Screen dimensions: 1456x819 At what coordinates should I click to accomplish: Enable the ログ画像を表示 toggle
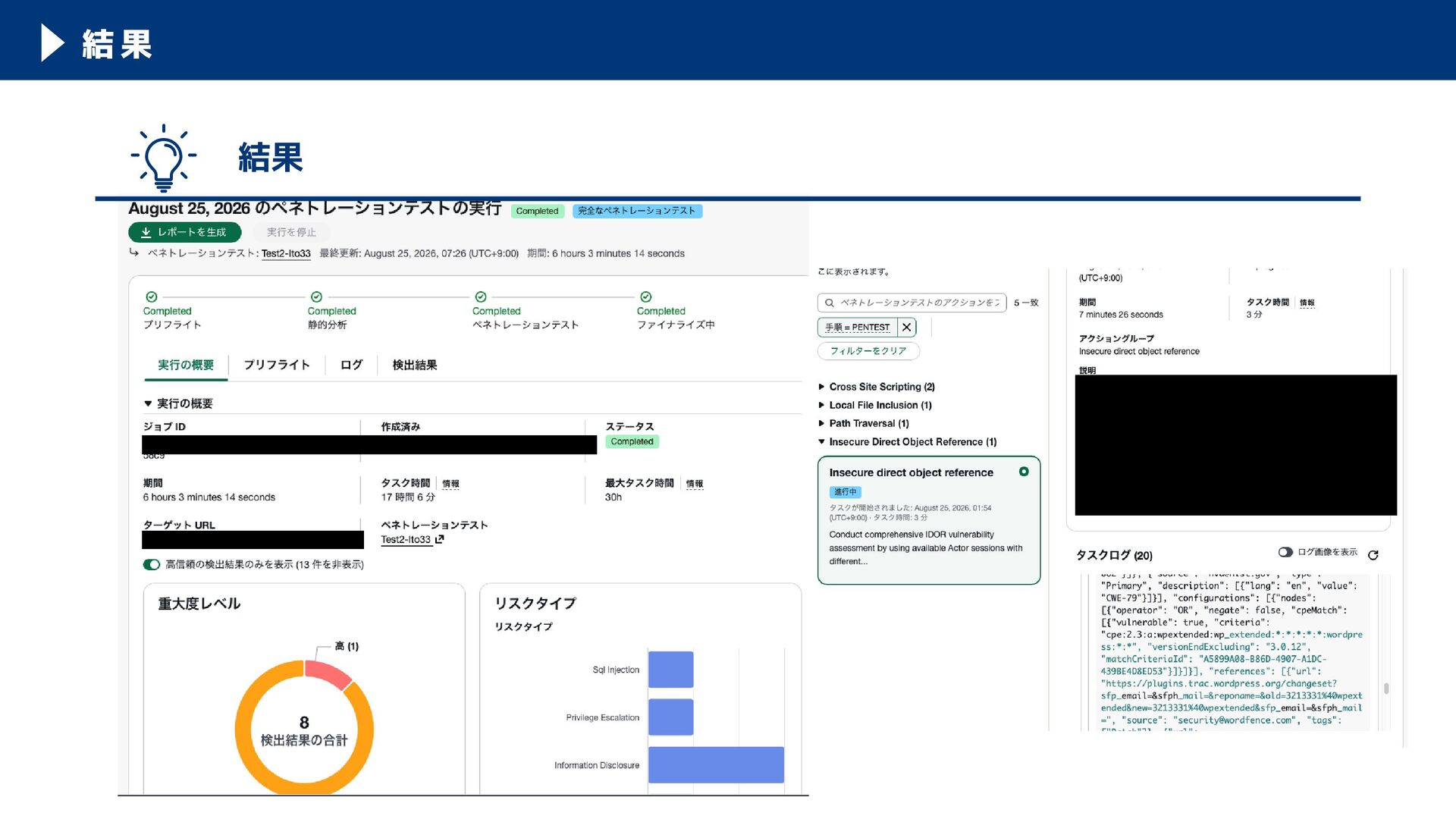[1285, 552]
